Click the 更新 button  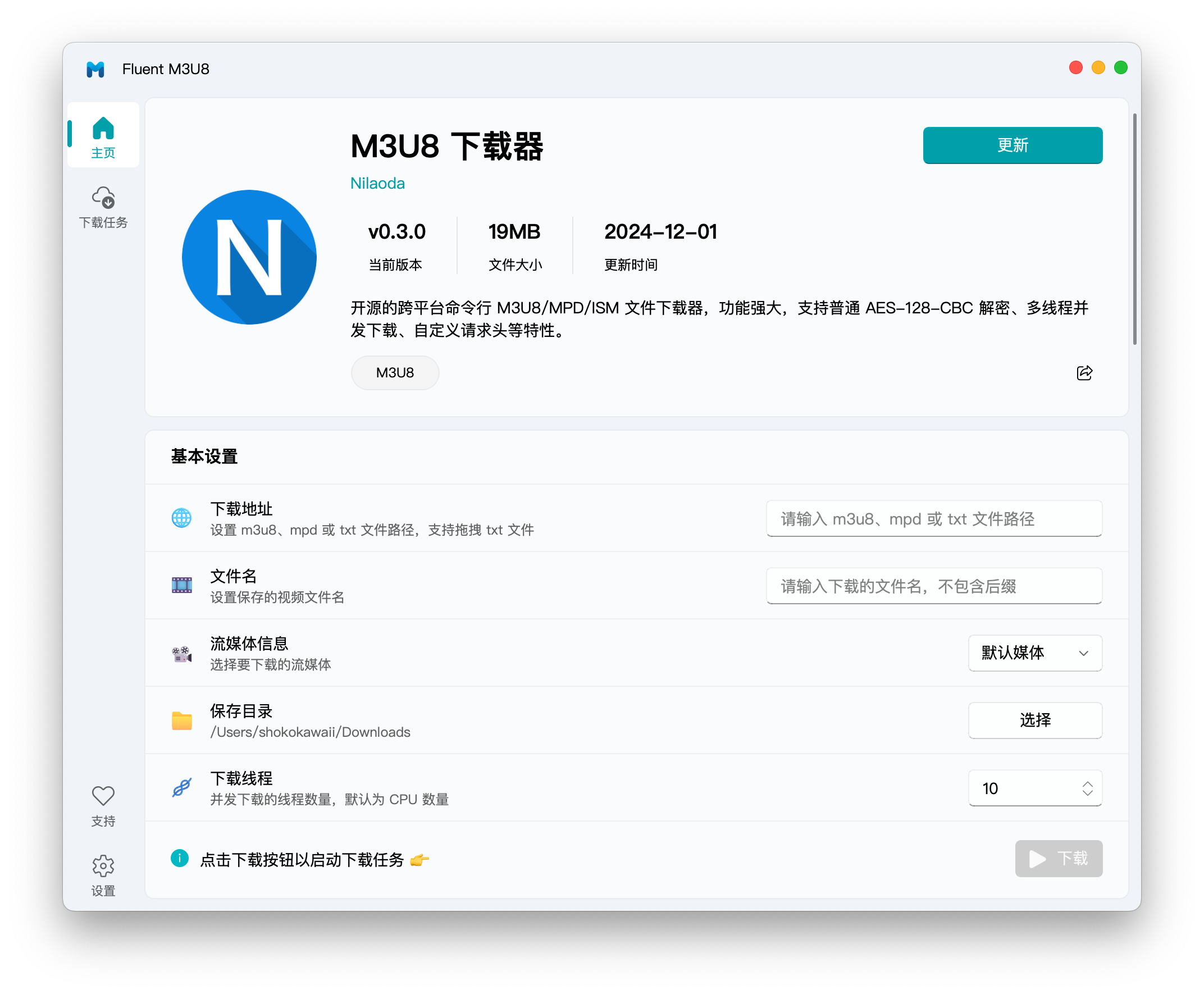pyautogui.click(x=1012, y=145)
